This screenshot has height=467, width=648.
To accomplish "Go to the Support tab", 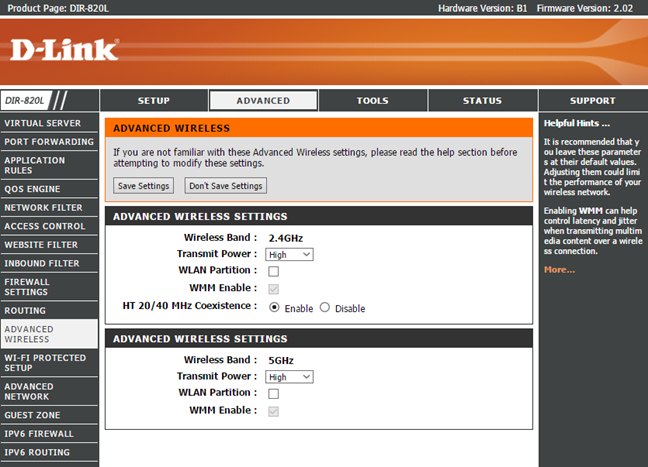I will pos(593,100).
